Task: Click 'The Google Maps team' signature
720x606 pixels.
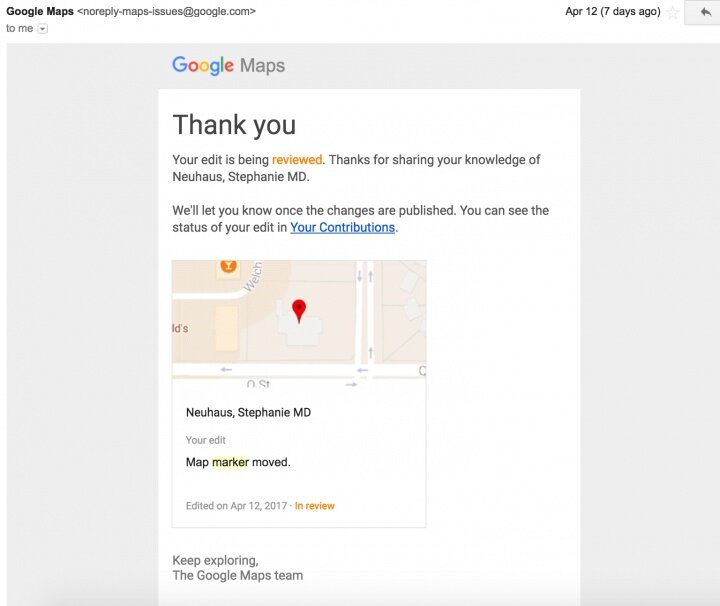Action: click(x=238, y=575)
